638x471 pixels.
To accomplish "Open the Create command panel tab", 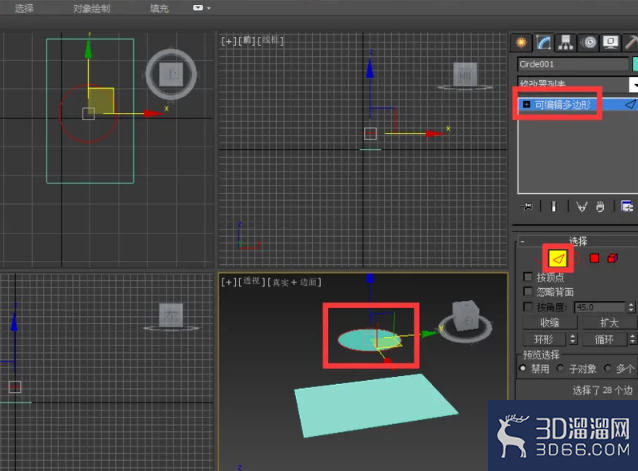I will (521, 42).
